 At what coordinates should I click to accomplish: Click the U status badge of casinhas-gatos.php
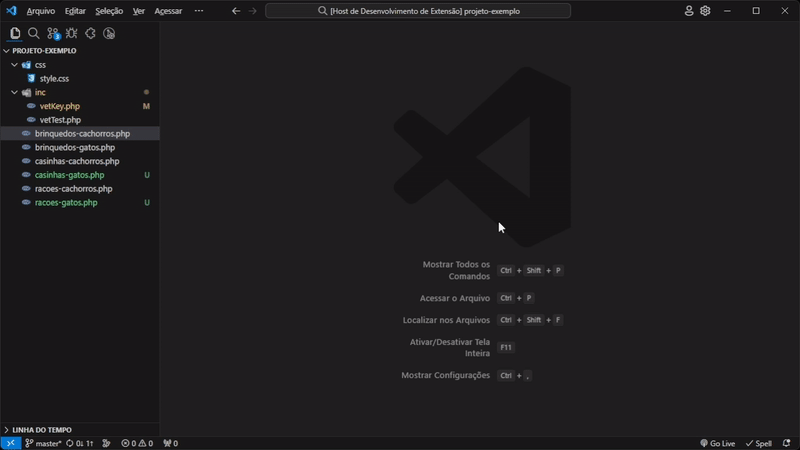tap(147, 175)
